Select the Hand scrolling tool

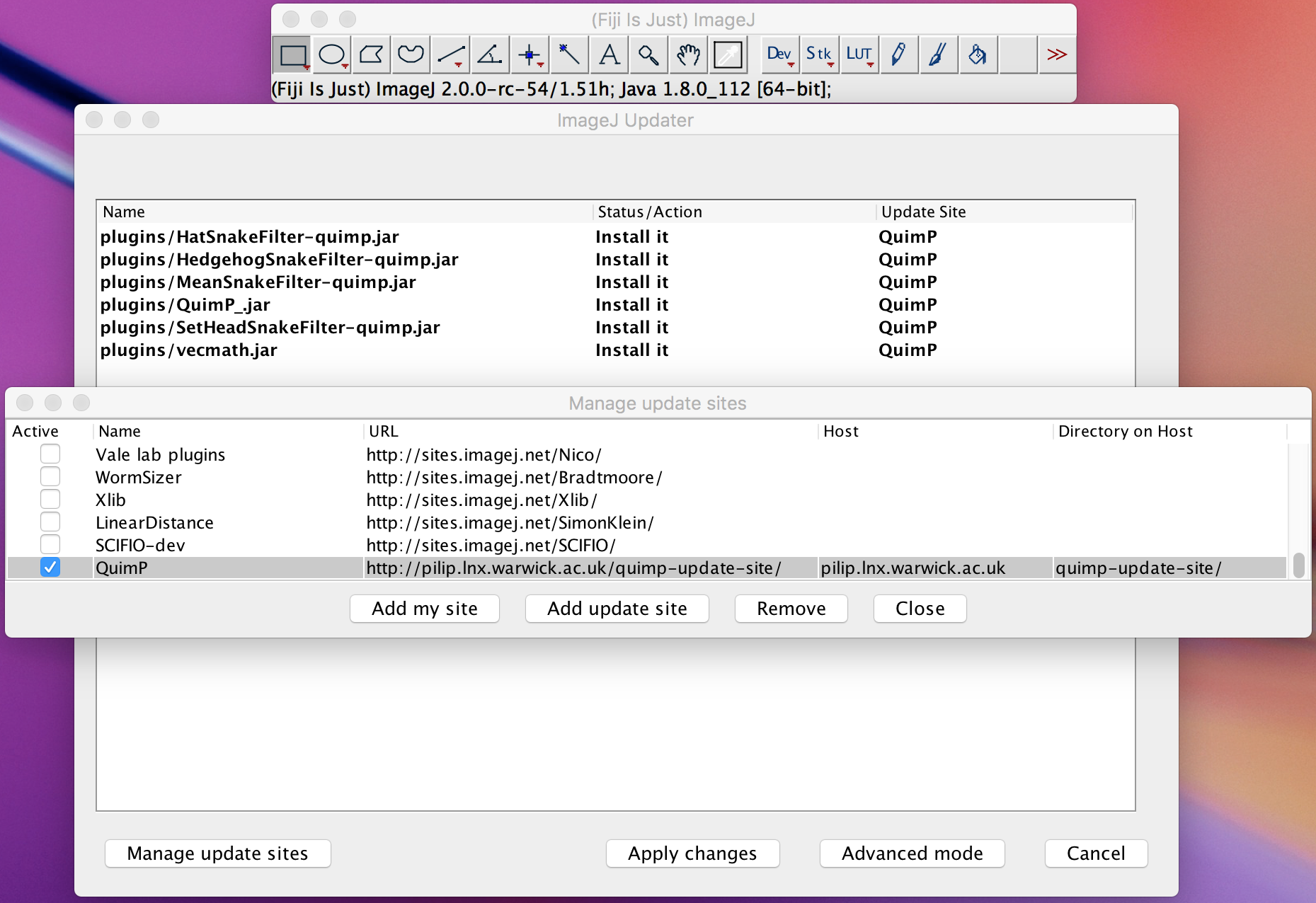click(688, 54)
